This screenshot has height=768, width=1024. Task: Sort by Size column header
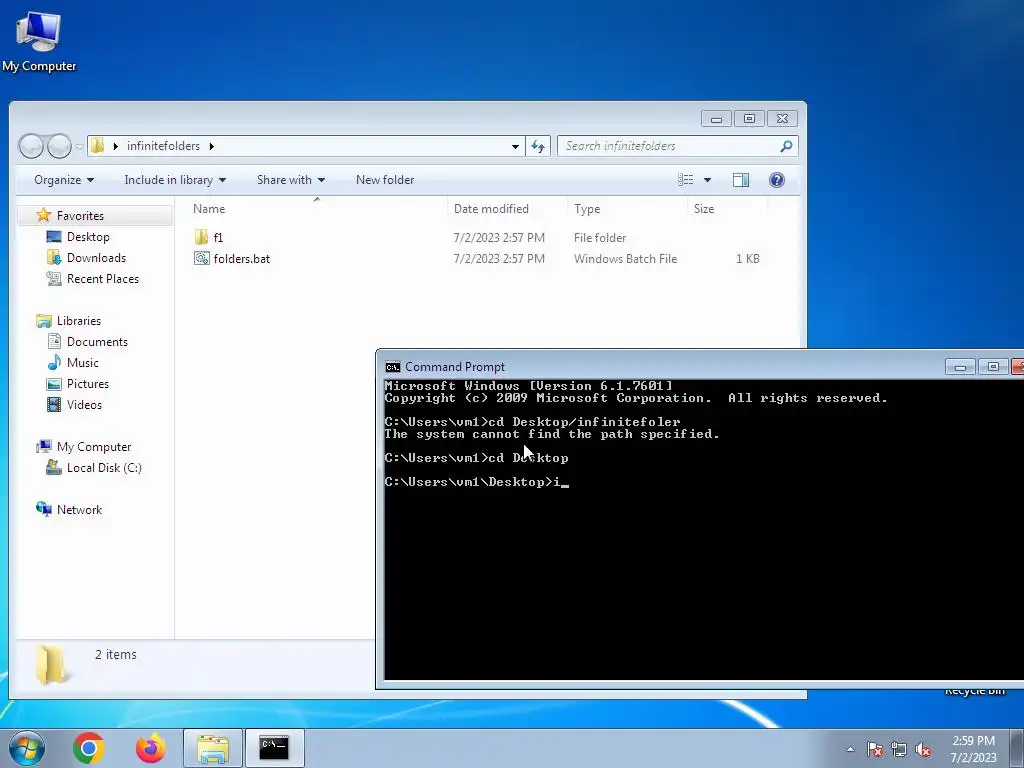(x=727, y=209)
